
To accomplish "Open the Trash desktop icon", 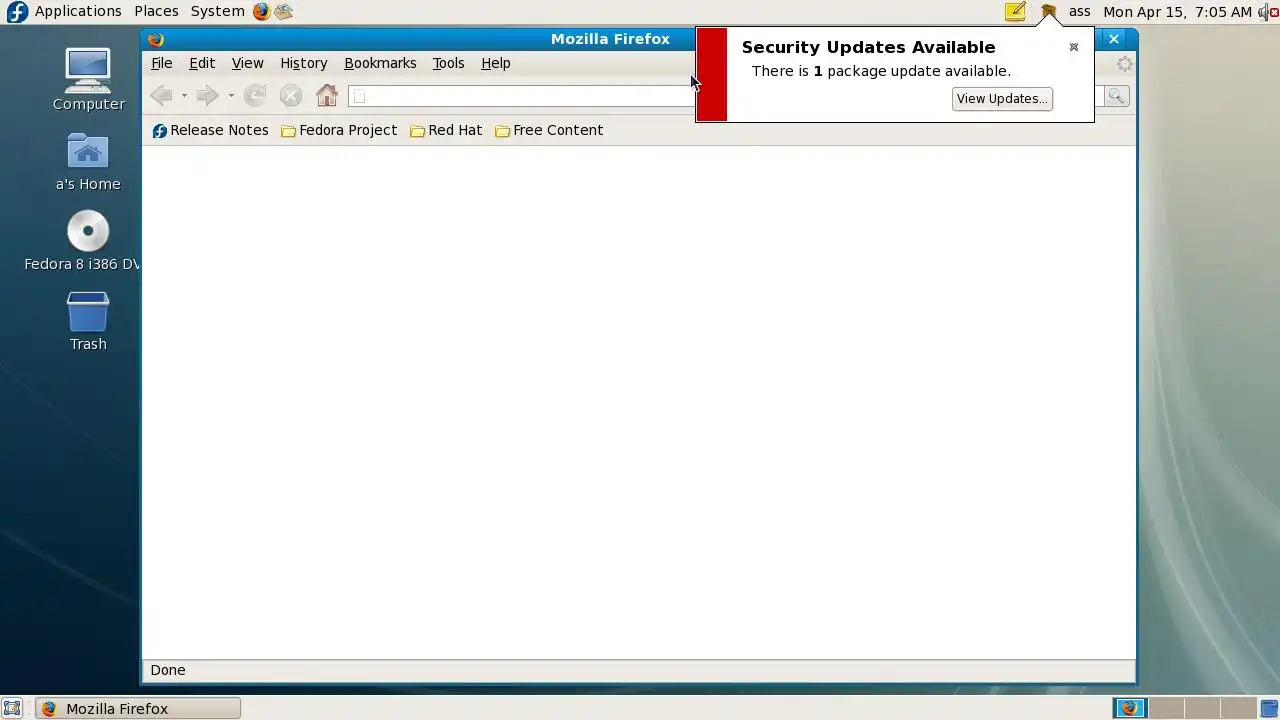I will 88,321.
